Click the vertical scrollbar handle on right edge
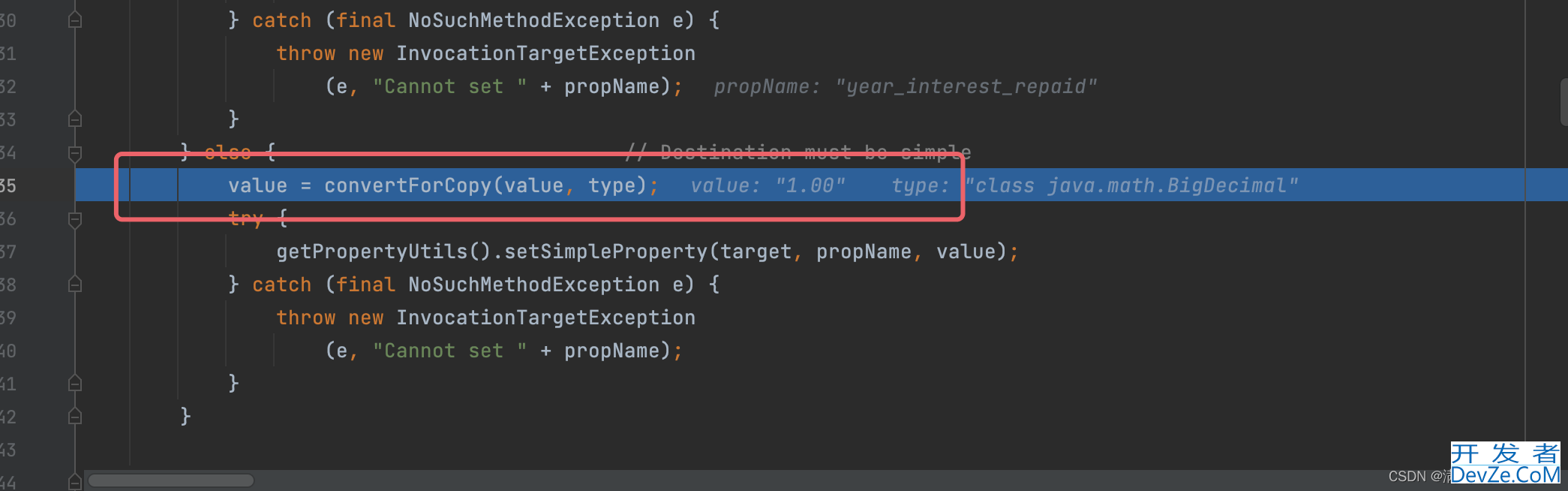The height and width of the screenshot is (491, 1568). click(1563, 101)
